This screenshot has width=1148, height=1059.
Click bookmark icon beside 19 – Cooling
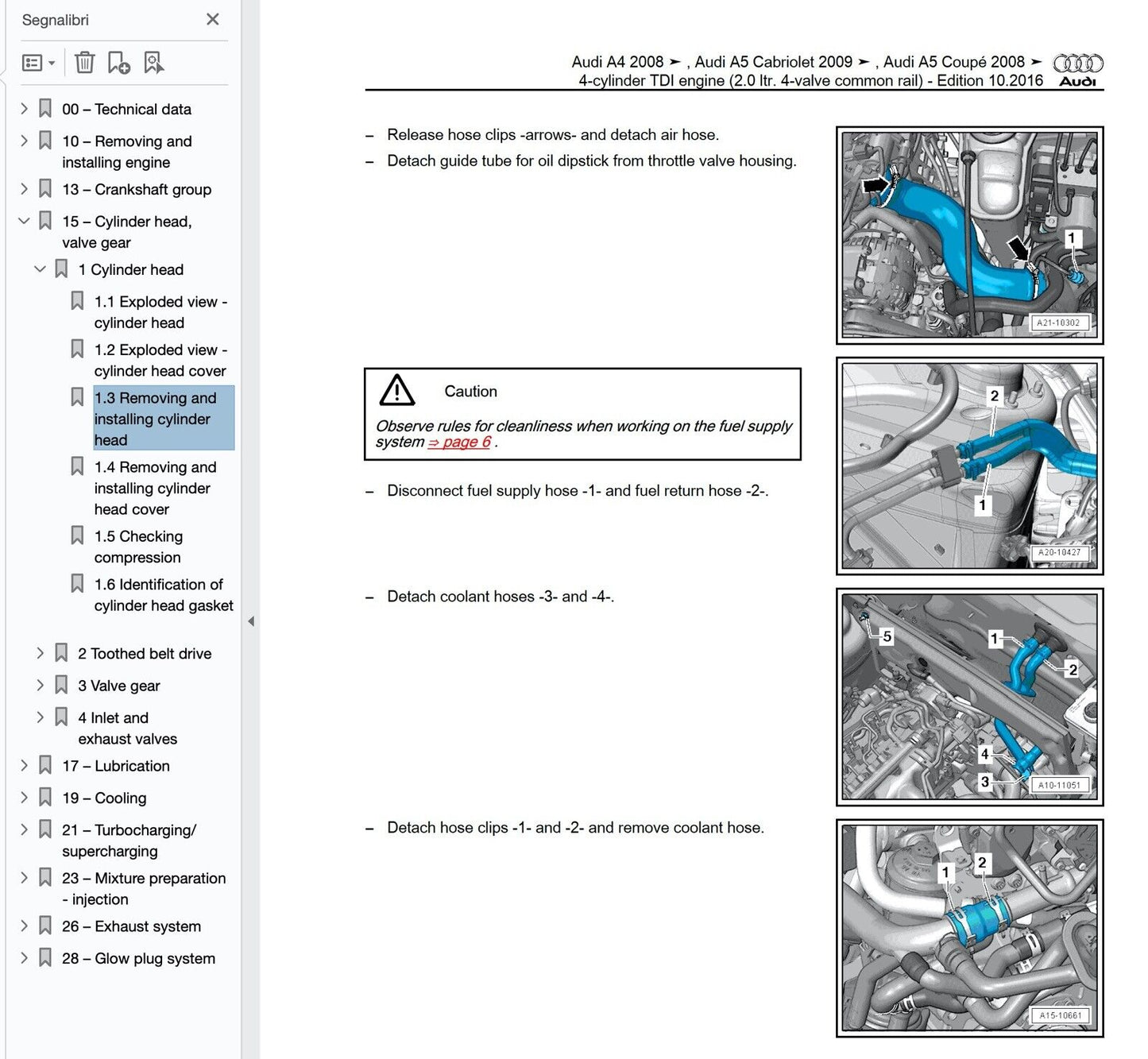pyautogui.click(x=45, y=798)
